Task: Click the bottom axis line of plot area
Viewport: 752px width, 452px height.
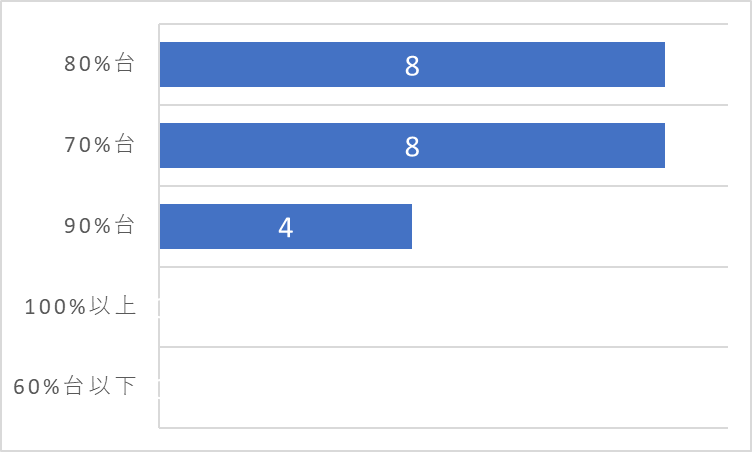Action: (x=444, y=428)
